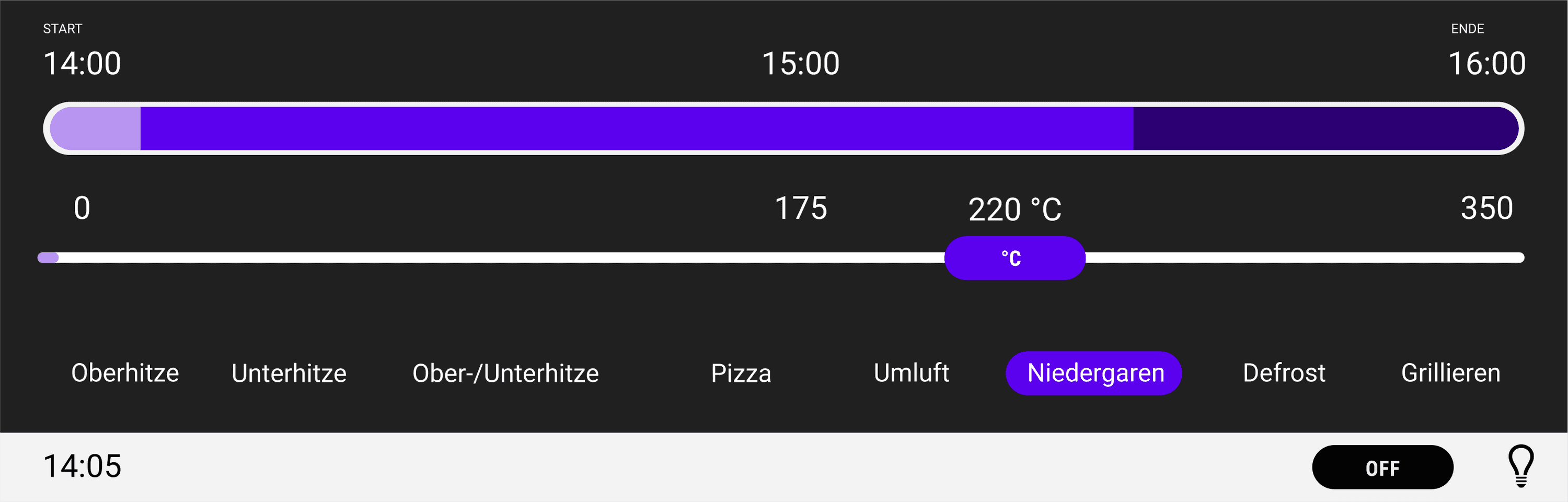Click the current time 14:05 clock
1568x502 pixels.
click(x=82, y=466)
